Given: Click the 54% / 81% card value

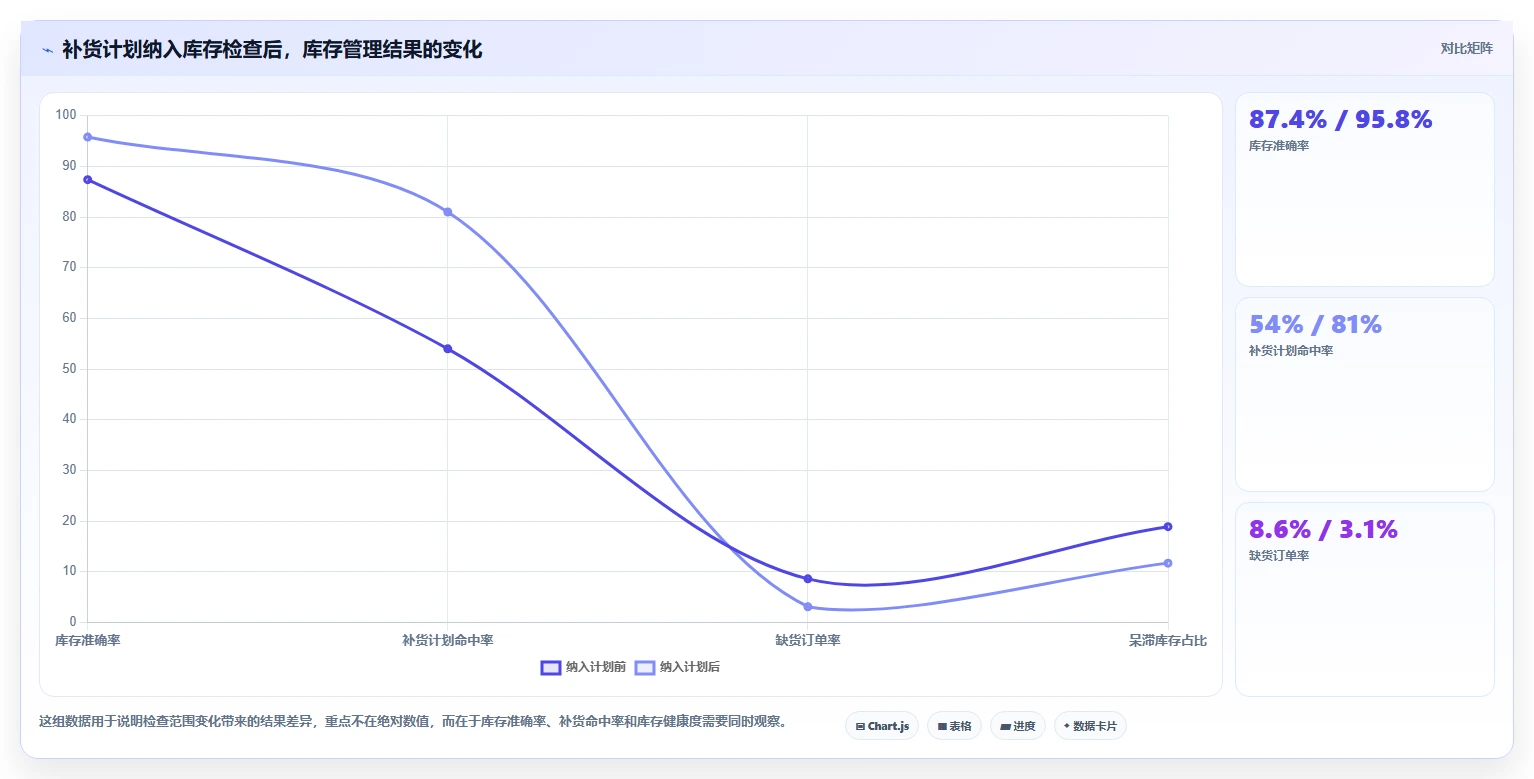Looking at the screenshot, I should pyautogui.click(x=1315, y=325).
